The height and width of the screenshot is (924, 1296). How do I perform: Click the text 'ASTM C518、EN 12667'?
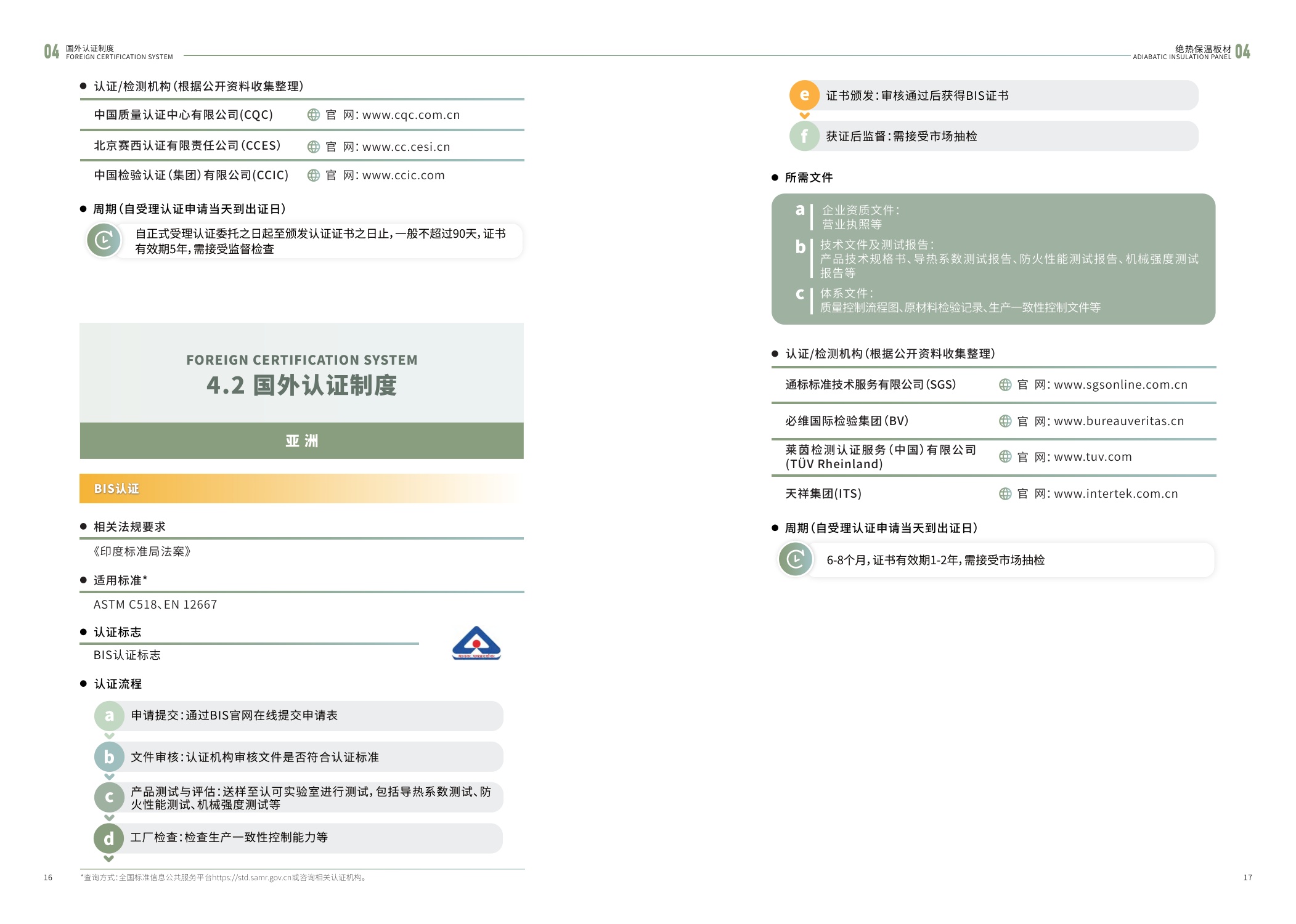pyautogui.click(x=155, y=605)
